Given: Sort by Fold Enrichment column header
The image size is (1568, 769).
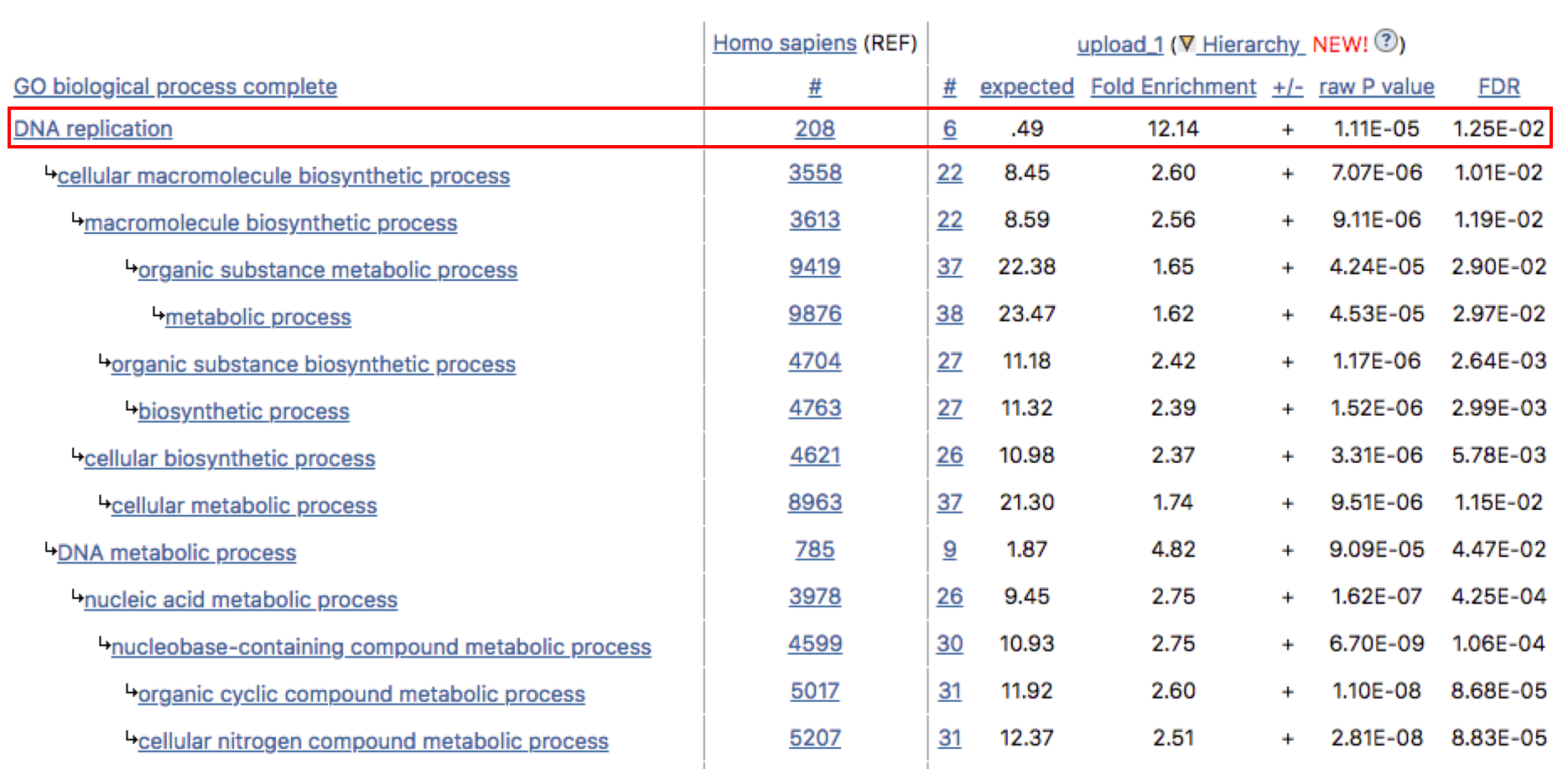Looking at the screenshot, I should [x=1172, y=86].
